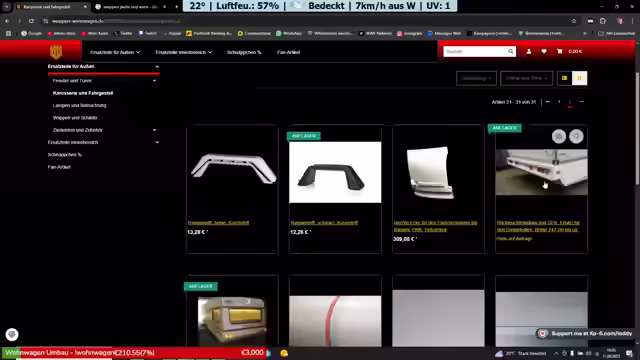This screenshot has width=640, height=360.
Task: Select Schnäppchen % in the sidebar
Action: 65,155
